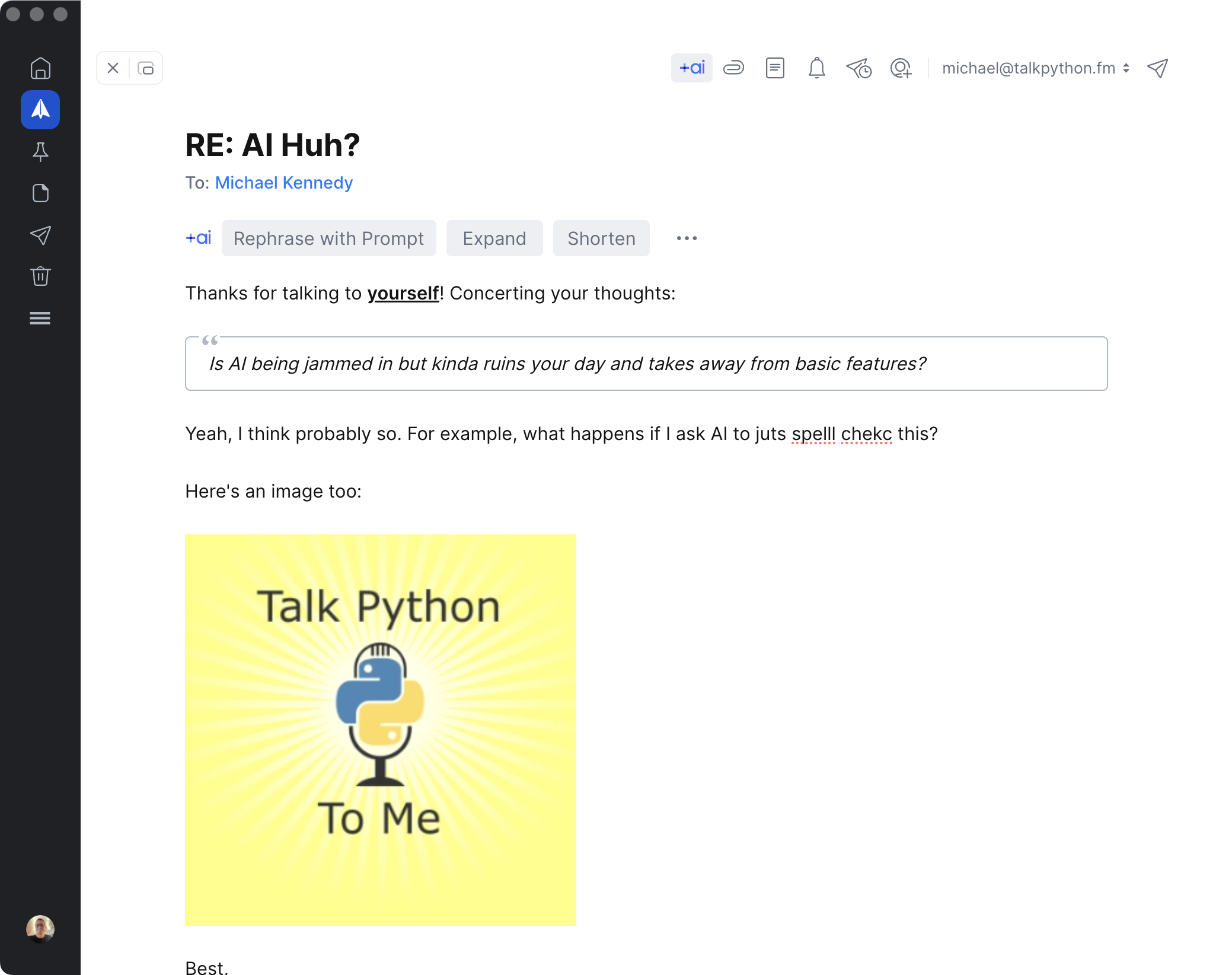Viewport: 1232px width, 975px height.
Task: Expand the sidebar hamburger menu
Action: coord(40,318)
